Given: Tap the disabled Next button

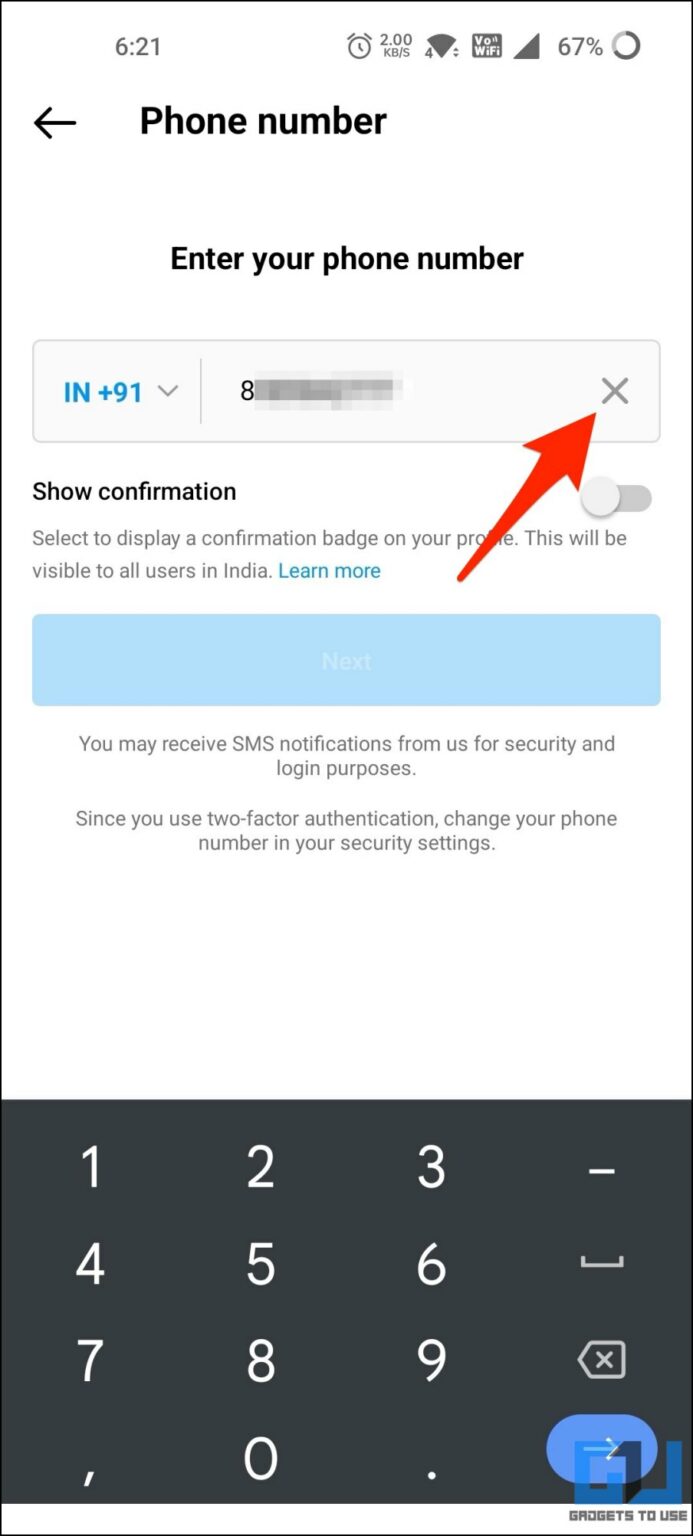Looking at the screenshot, I should tap(346, 660).
